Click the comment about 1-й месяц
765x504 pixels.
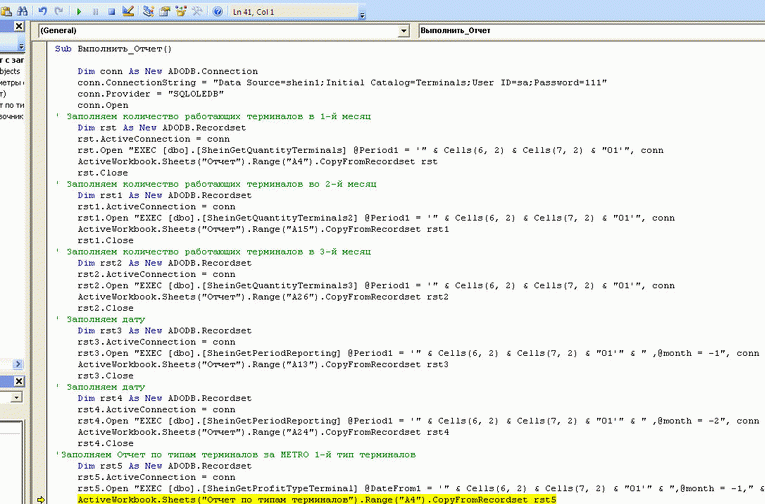click(x=213, y=116)
